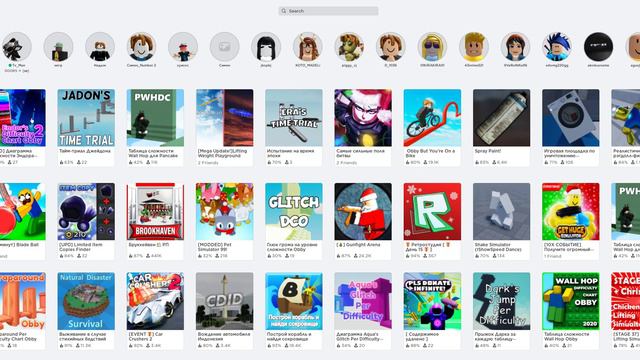Click the Search field at the top
Image resolution: width=640 pixels, height=360 pixels.
pos(328,11)
